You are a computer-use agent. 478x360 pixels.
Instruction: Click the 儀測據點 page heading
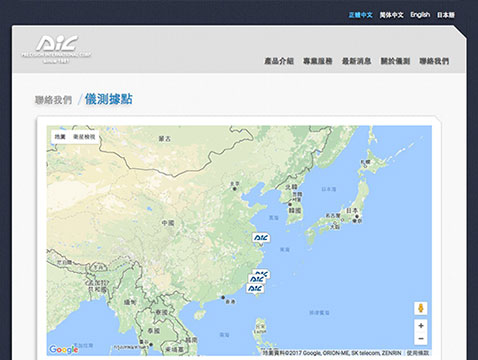[x=109, y=99]
